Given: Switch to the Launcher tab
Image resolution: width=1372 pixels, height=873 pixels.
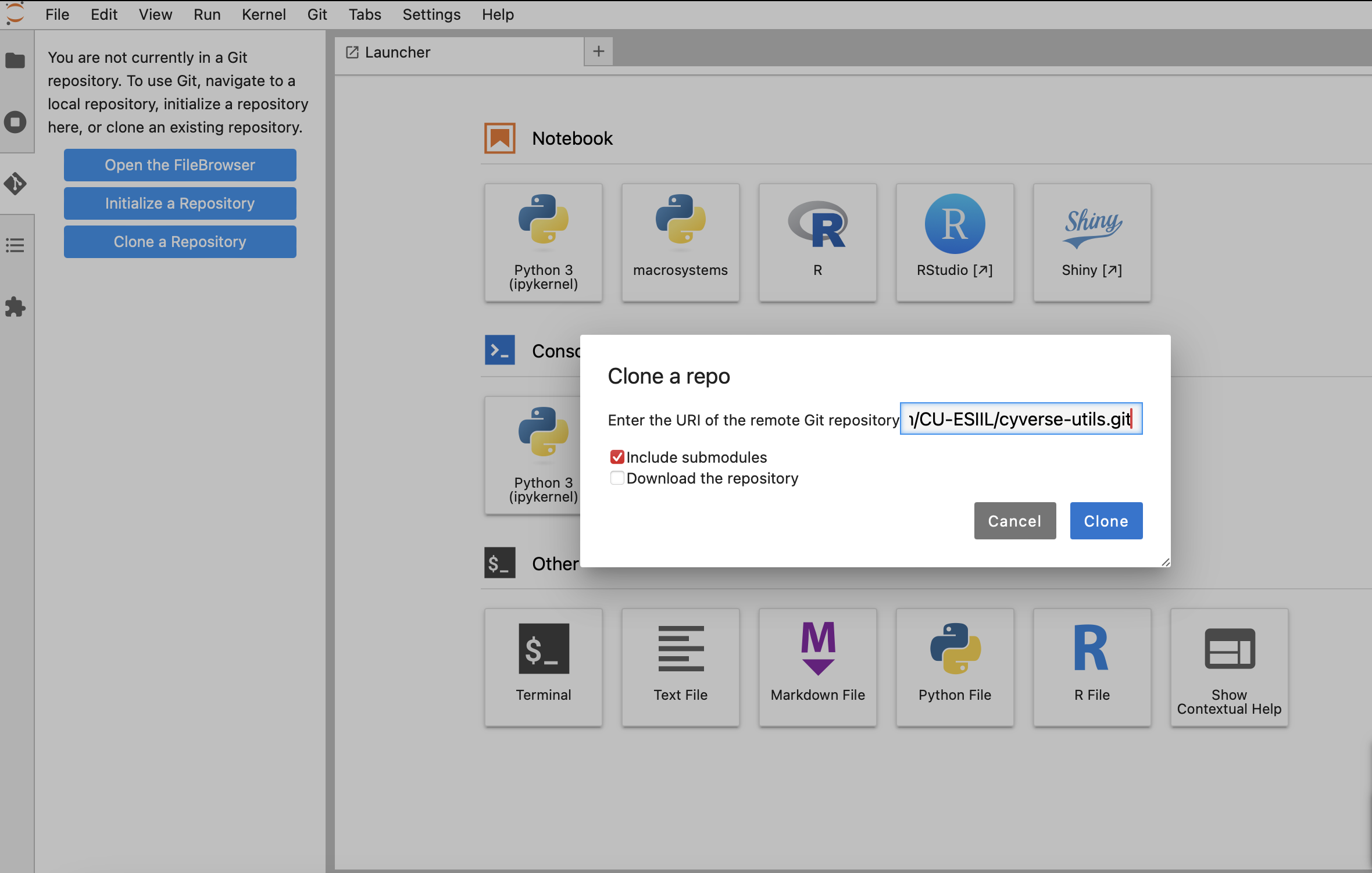Looking at the screenshot, I should (398, 52).
